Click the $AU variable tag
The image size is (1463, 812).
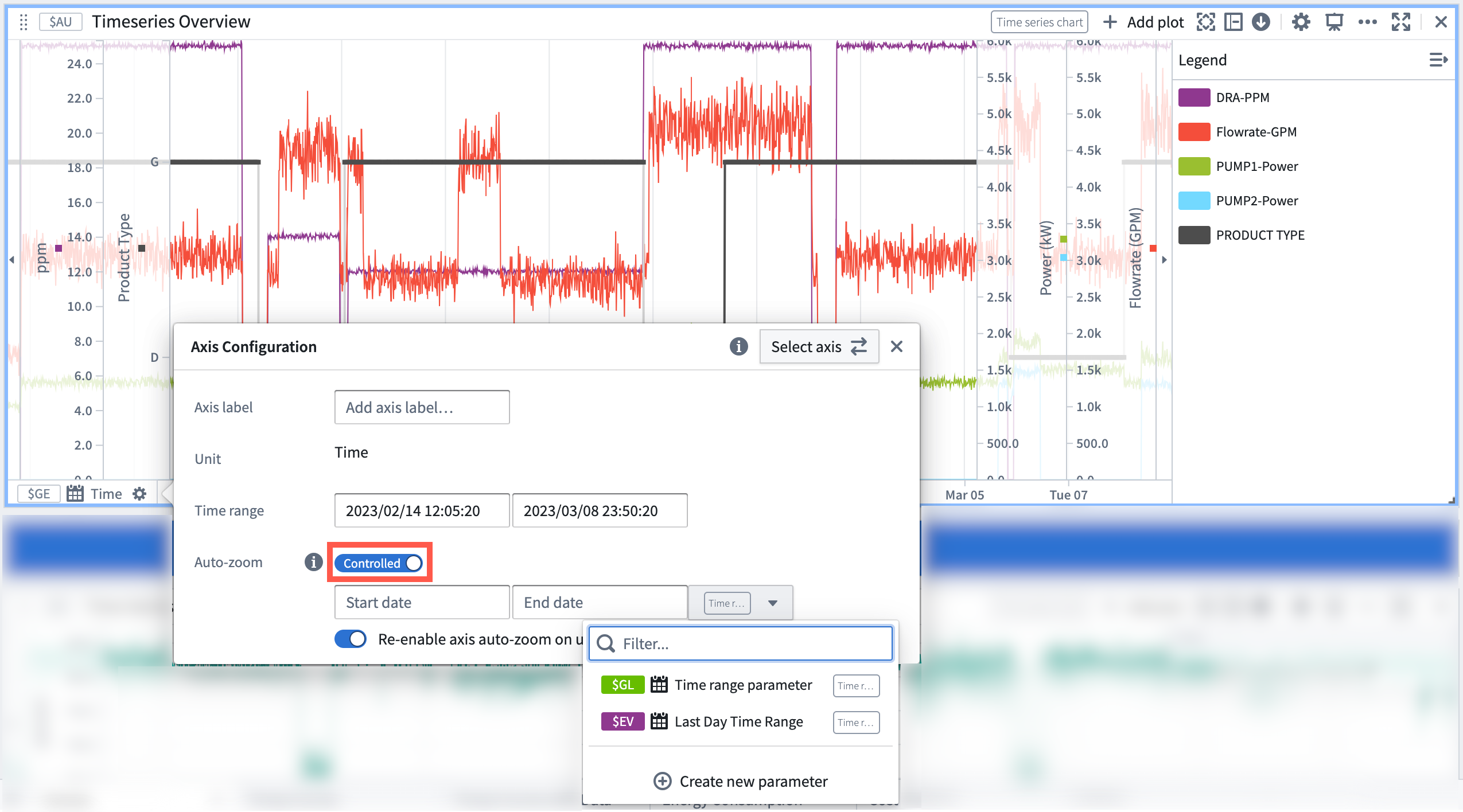(x=60, y=22)
